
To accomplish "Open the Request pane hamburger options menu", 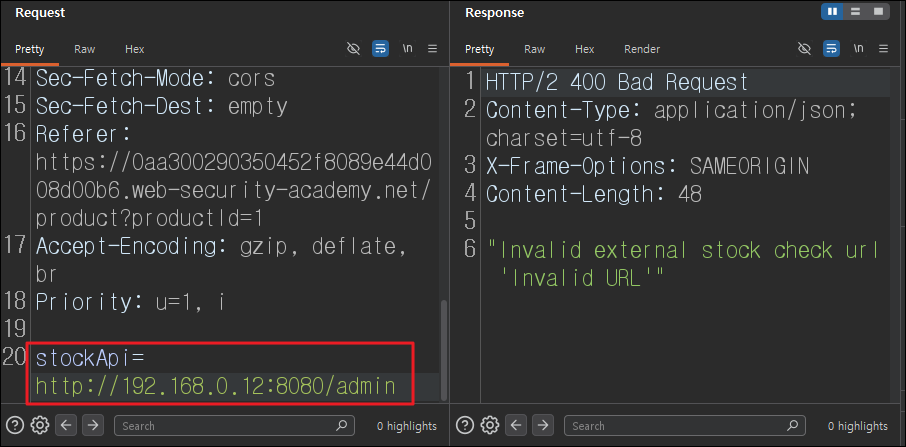I will point(432,49).
